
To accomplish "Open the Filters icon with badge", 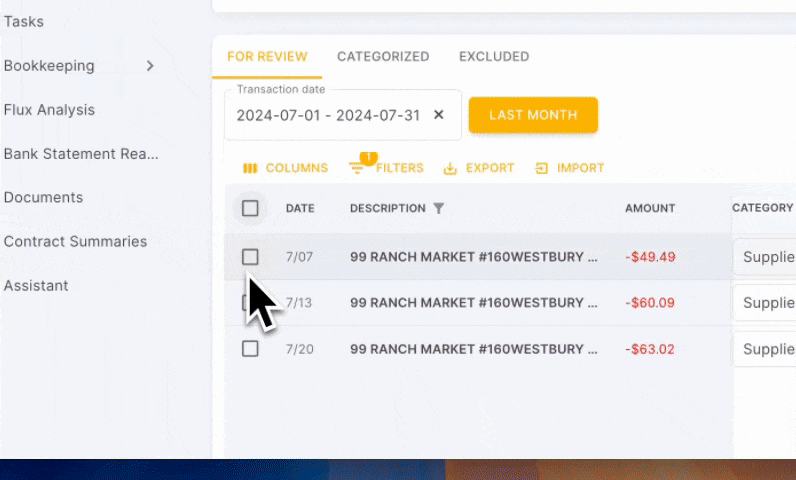I will (x=357, y=168).
